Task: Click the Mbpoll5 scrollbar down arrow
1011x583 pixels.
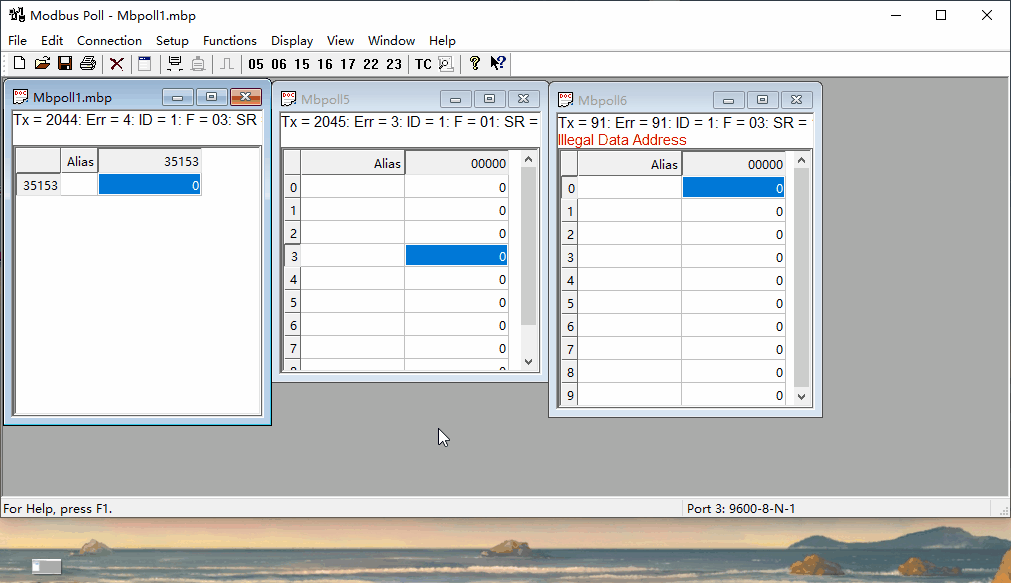Action: (529, 362)
